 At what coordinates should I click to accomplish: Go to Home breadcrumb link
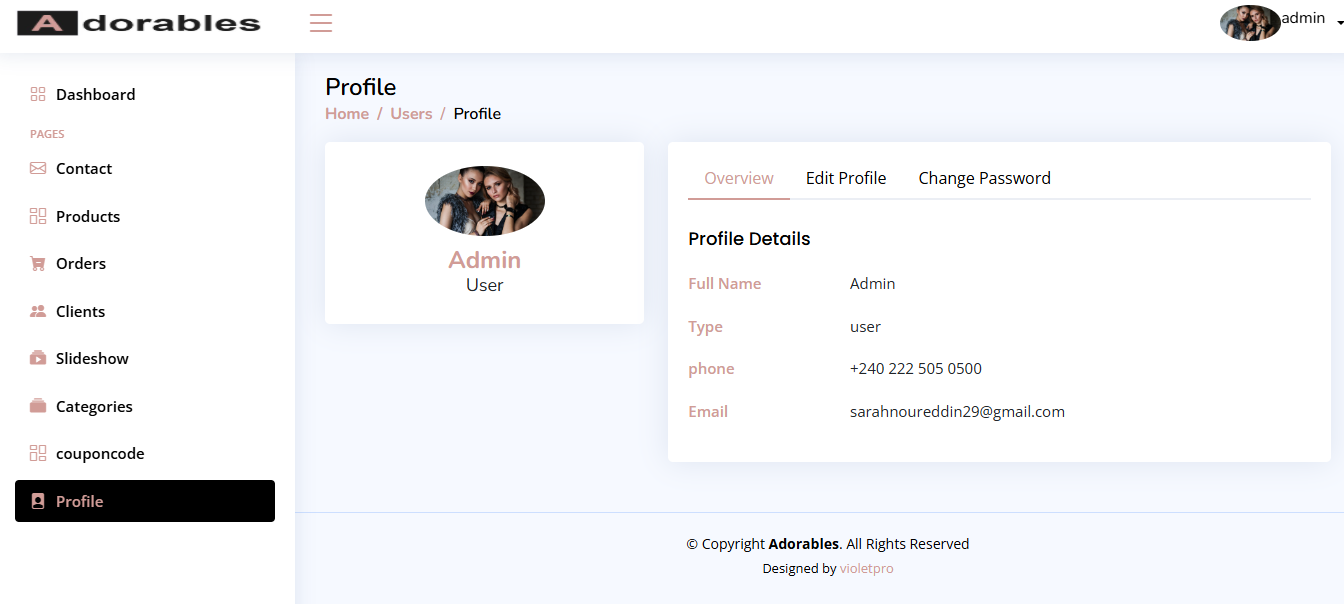click(347, 114)
